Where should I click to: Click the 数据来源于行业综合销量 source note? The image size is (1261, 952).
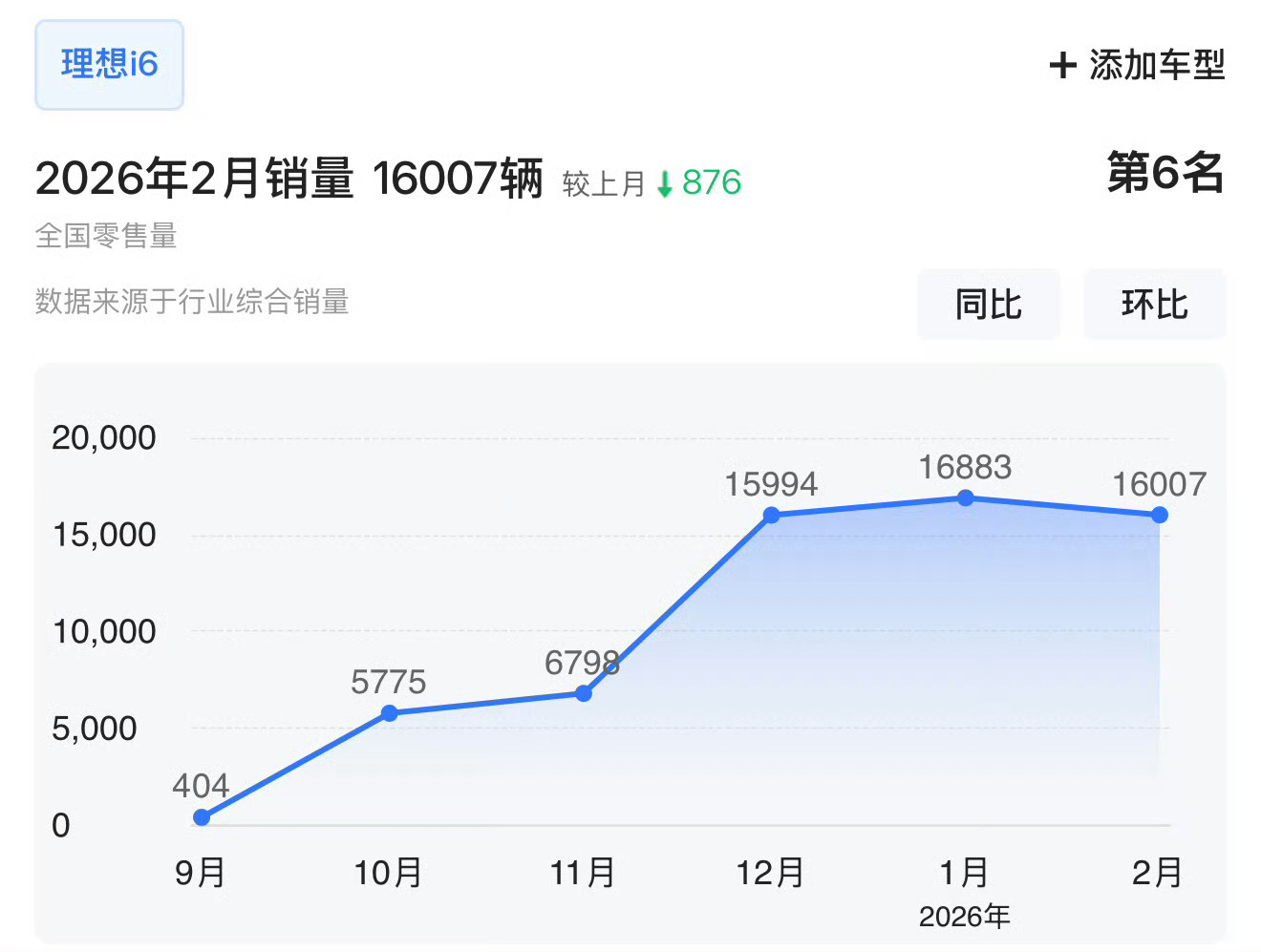(x=192, y=302)
